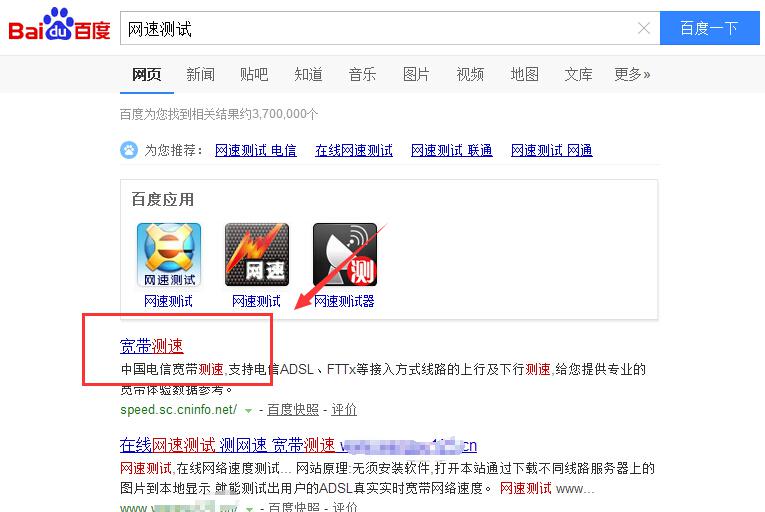Expand the 更多» menu
Screen dimensions: 765x512
point(632,74)
